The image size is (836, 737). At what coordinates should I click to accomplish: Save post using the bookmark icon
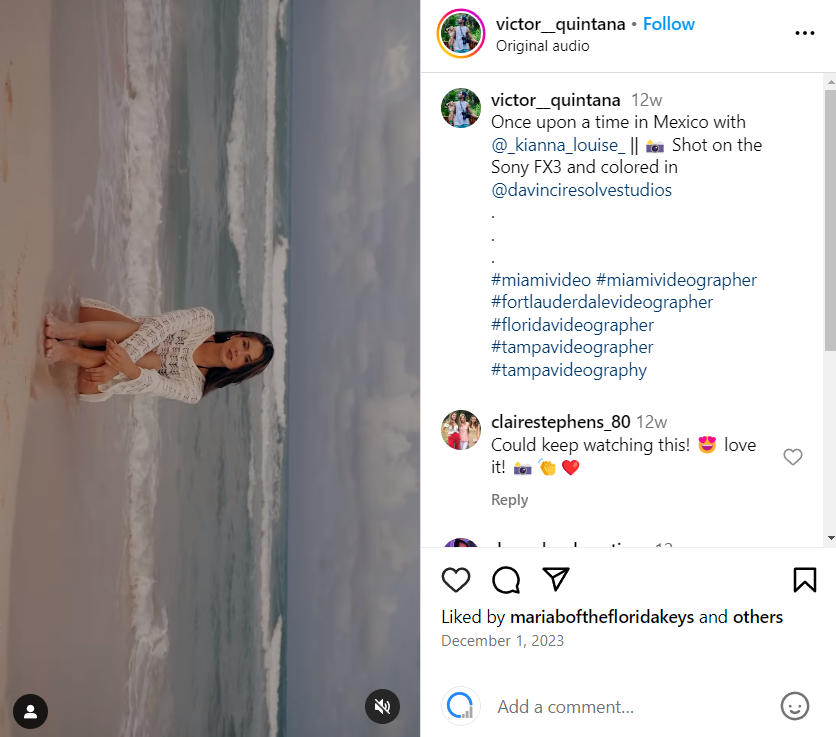pyautogui.click(x=804, y=580)
